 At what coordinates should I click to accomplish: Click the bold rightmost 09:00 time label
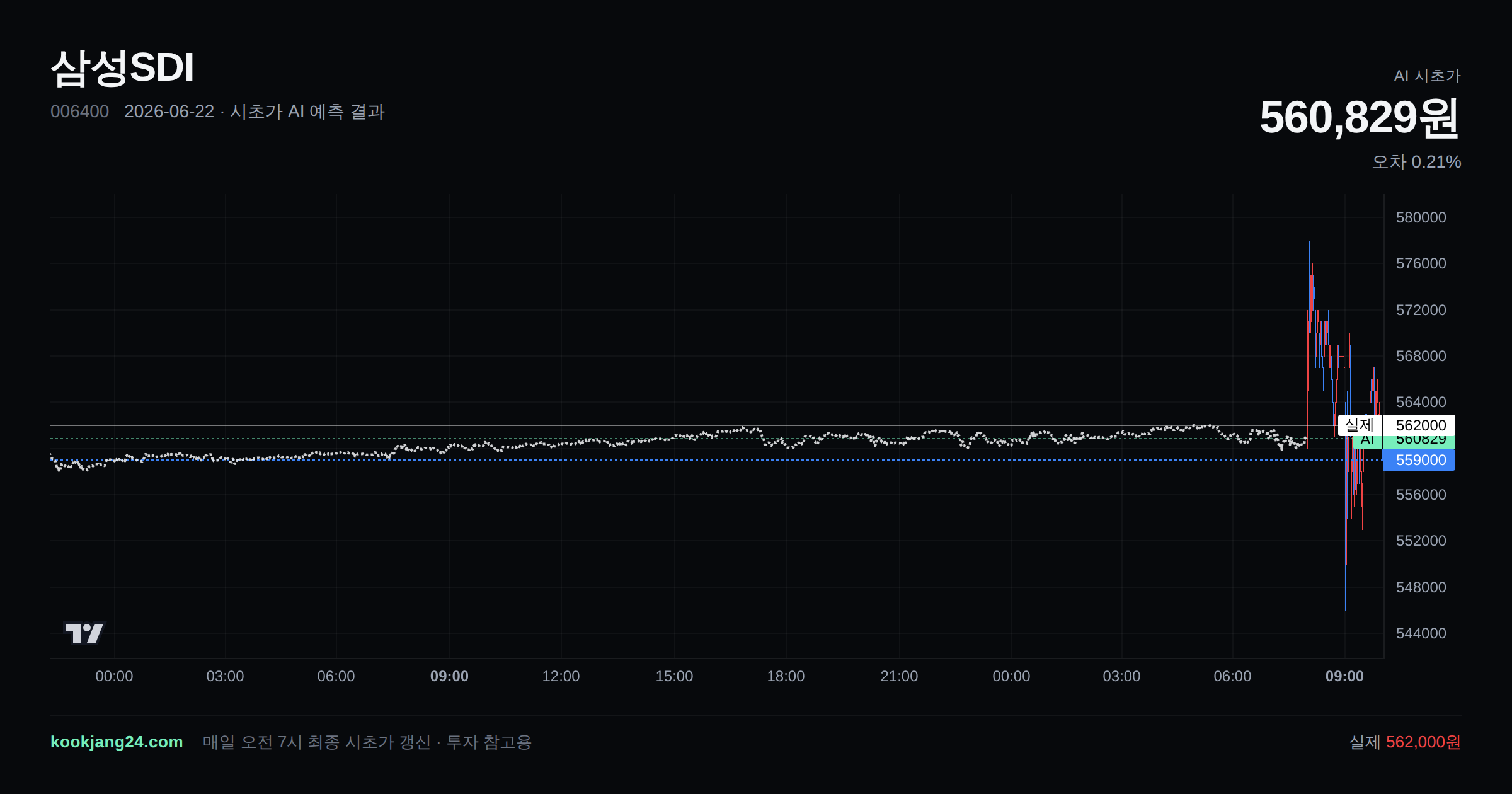1344,676
